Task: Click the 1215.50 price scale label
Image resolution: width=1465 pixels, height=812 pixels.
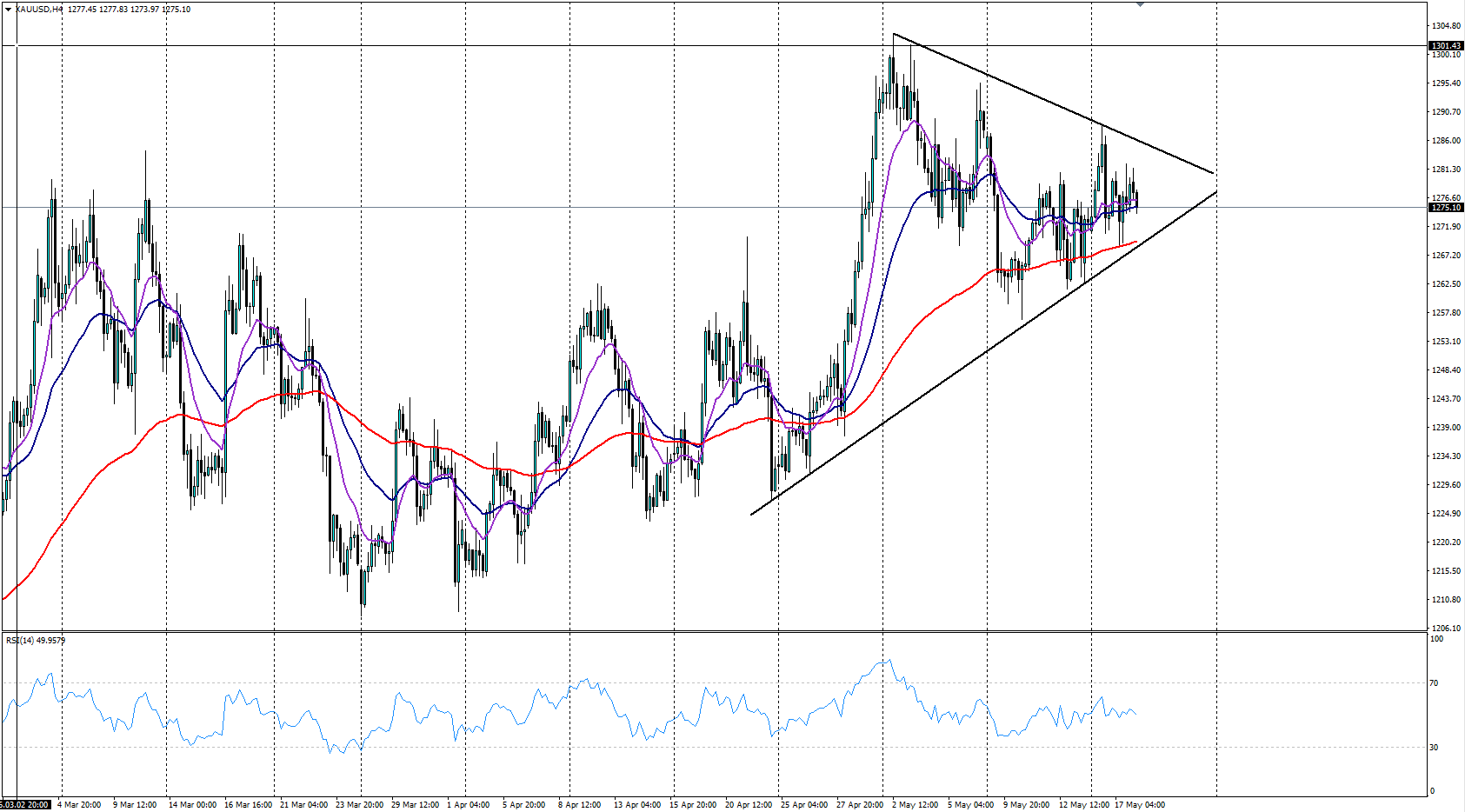Action: click(x=1446, y=571)
